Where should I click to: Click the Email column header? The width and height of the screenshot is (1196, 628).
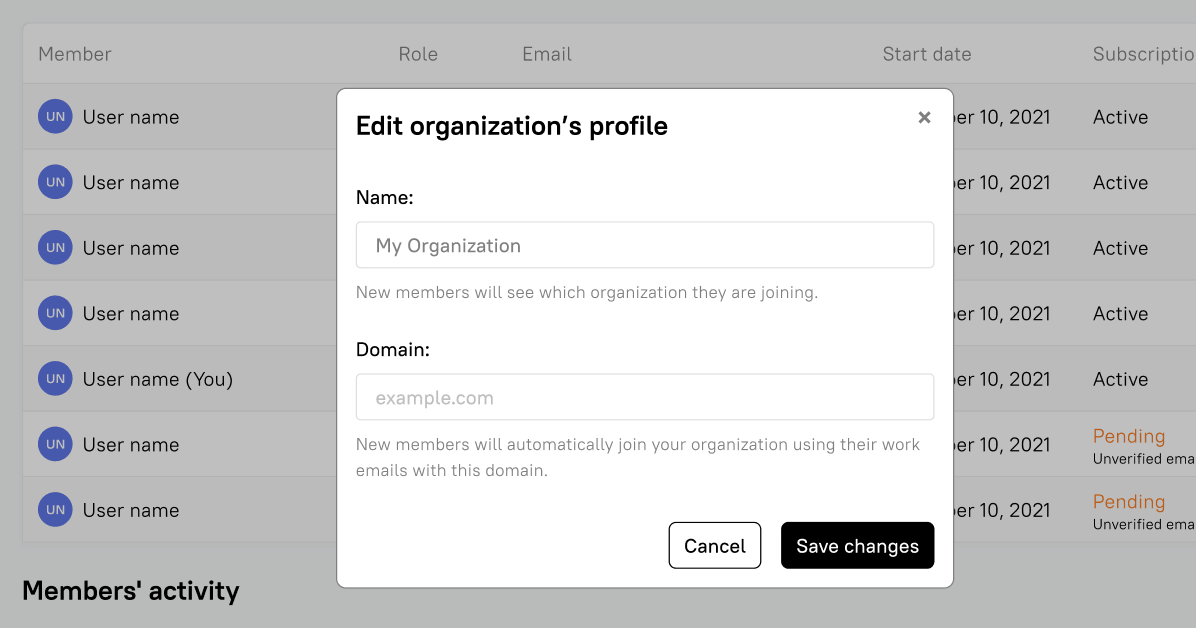point(547,54)
